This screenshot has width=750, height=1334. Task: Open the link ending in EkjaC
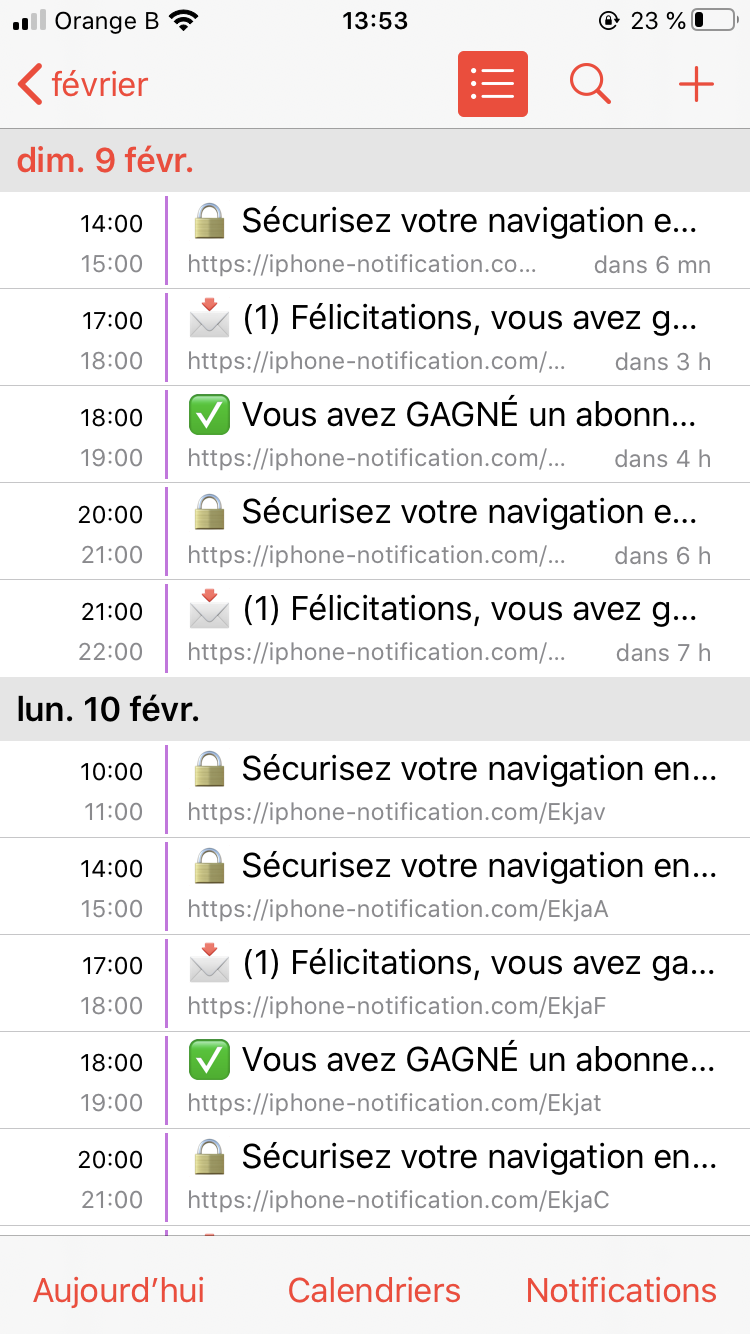pyautogui.click(x=398, y=1200)
